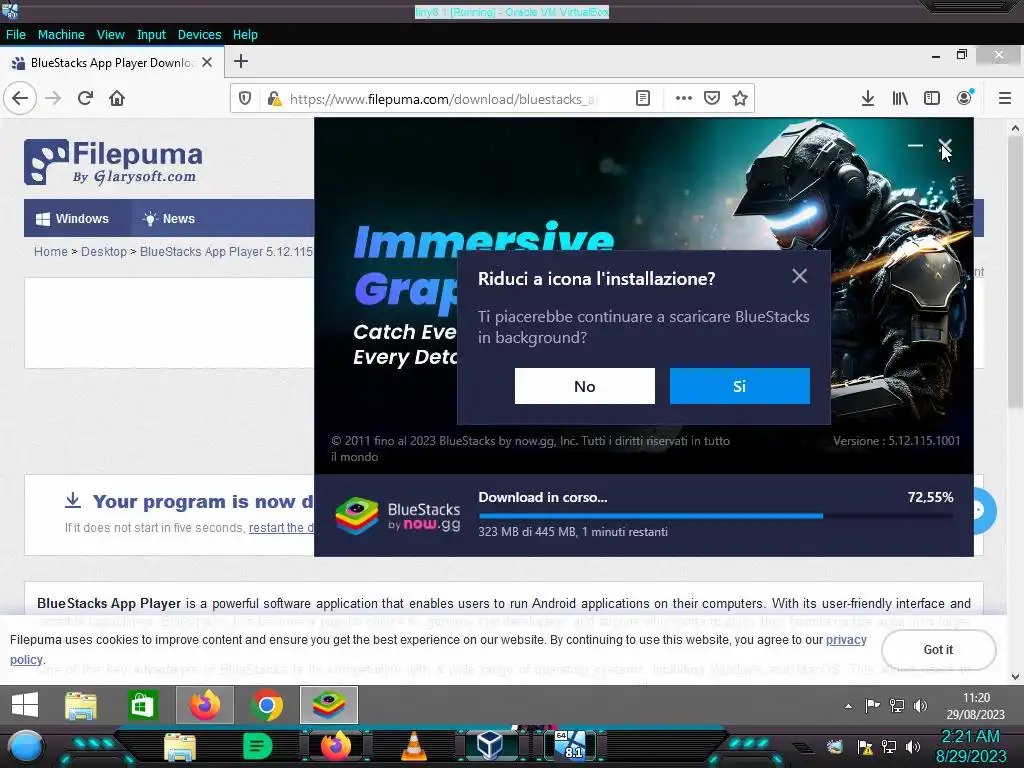Click the Firefox back arrow button
The image size is (1024, 768).
(x=20, y=98)
